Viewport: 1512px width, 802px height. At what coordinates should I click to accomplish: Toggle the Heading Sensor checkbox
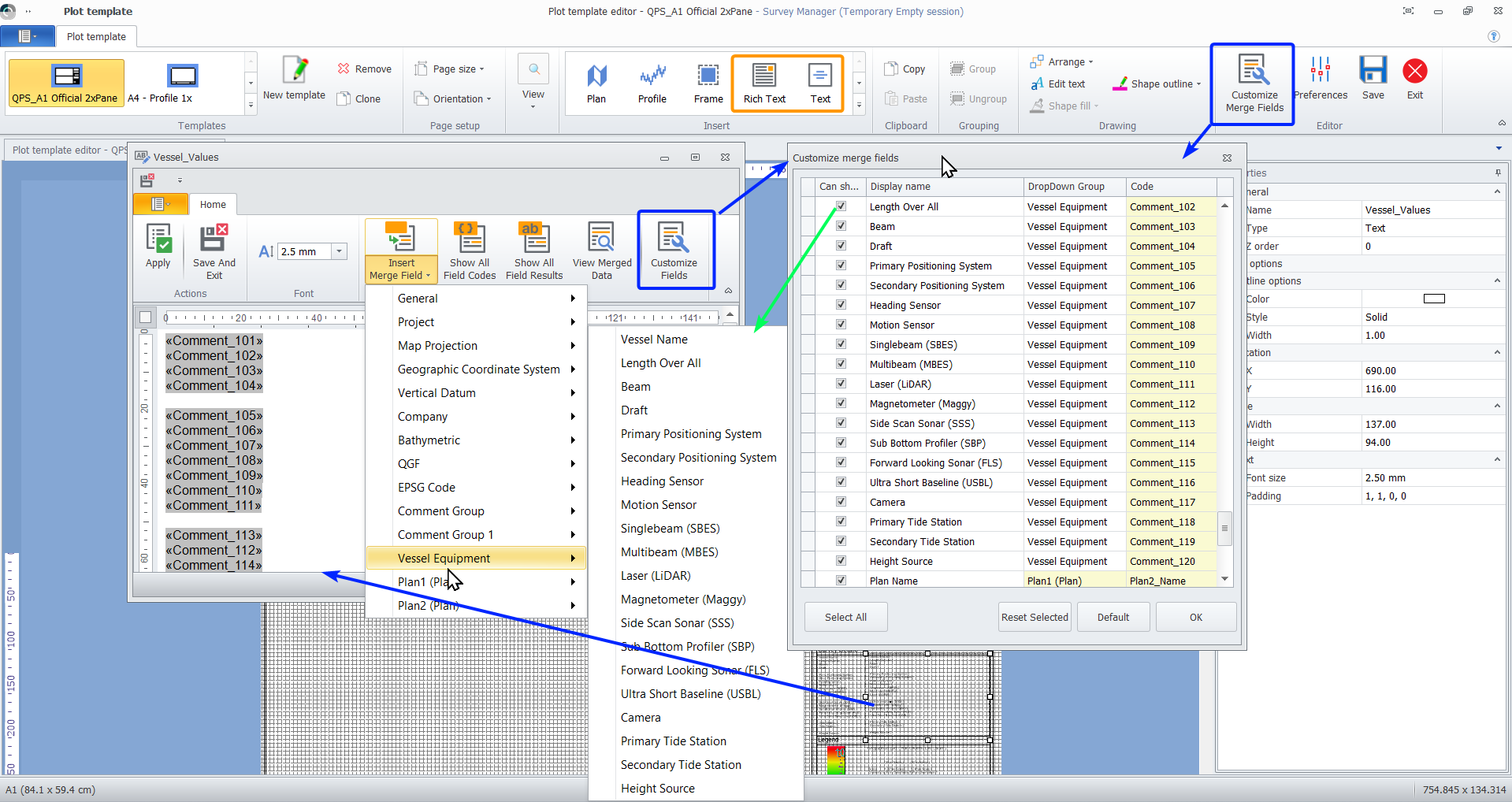click(841, 305)
